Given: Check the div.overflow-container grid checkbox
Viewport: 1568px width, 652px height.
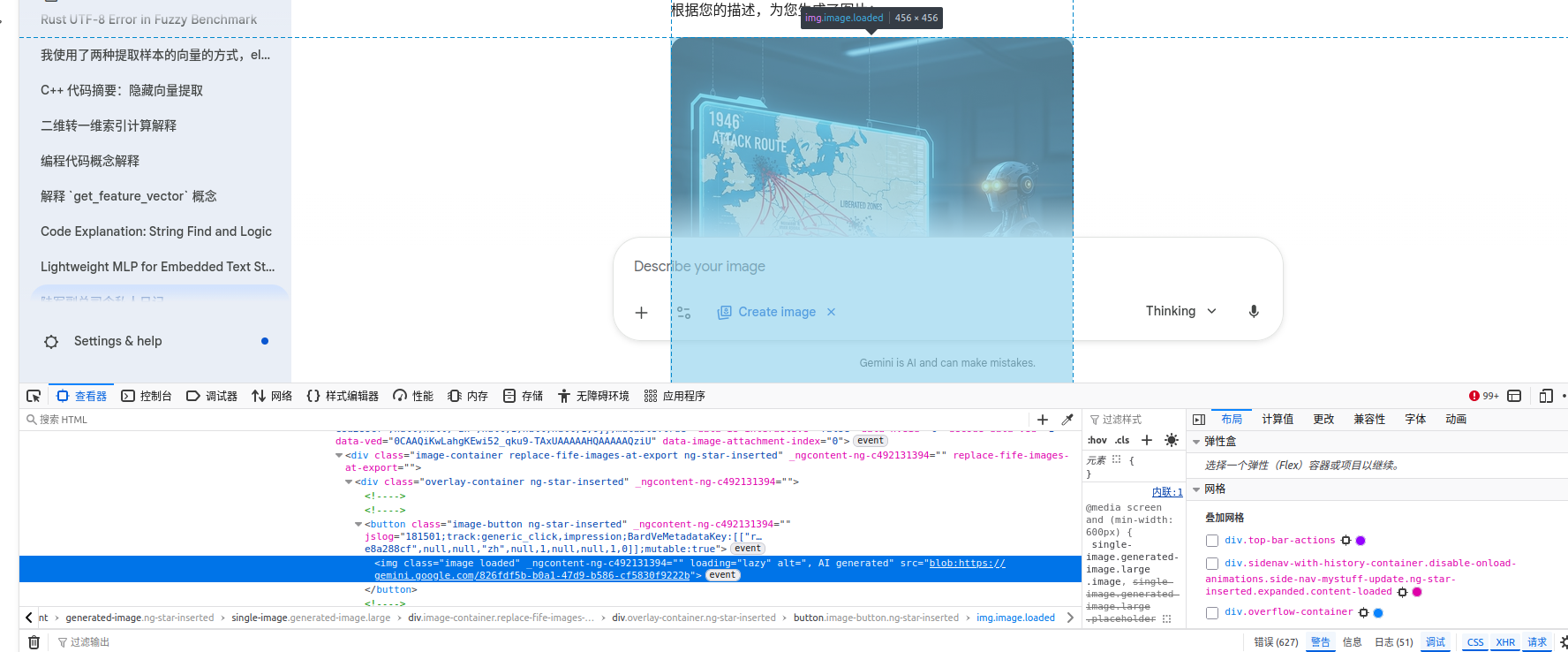Looking at the screenshot, I should [x=1212, y=612].
